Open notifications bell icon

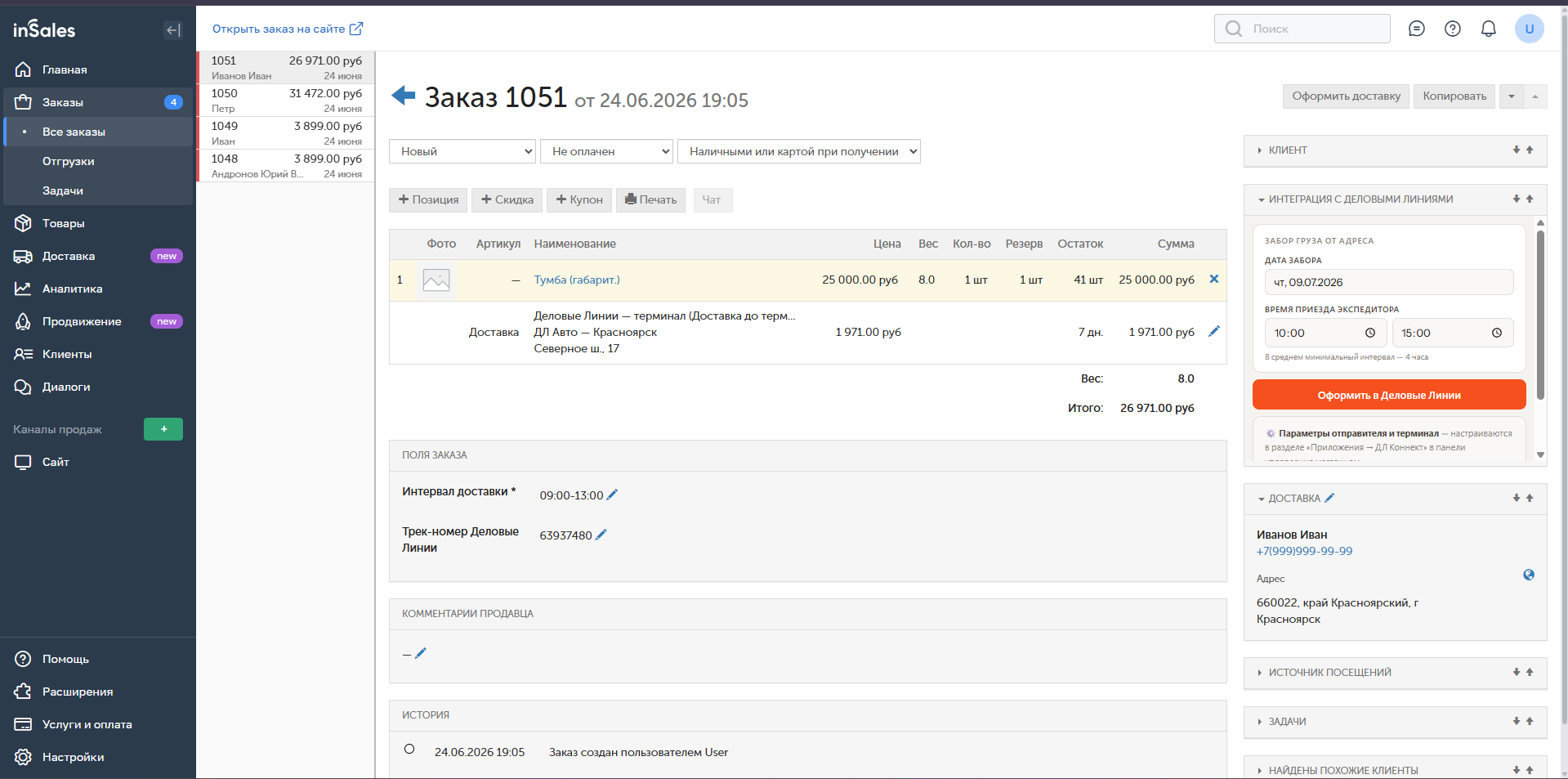pyautogui.click(x=1489, y=29)
